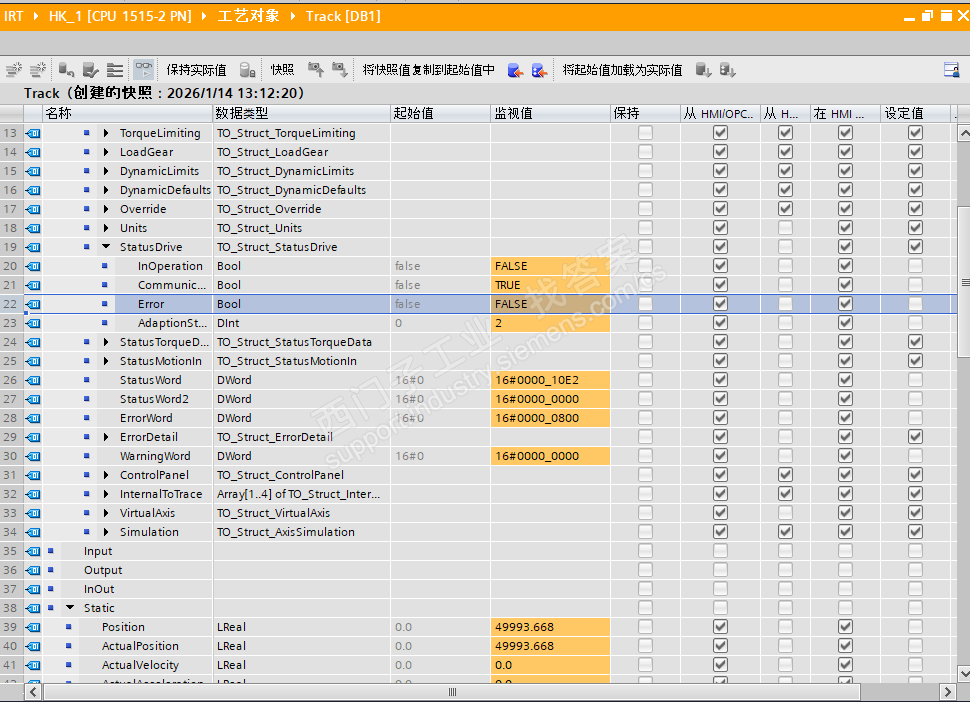Image resolution: width=970 pixels, height=702 pixels.
Task: Click the 快照 button
Action: click(282, 70)
